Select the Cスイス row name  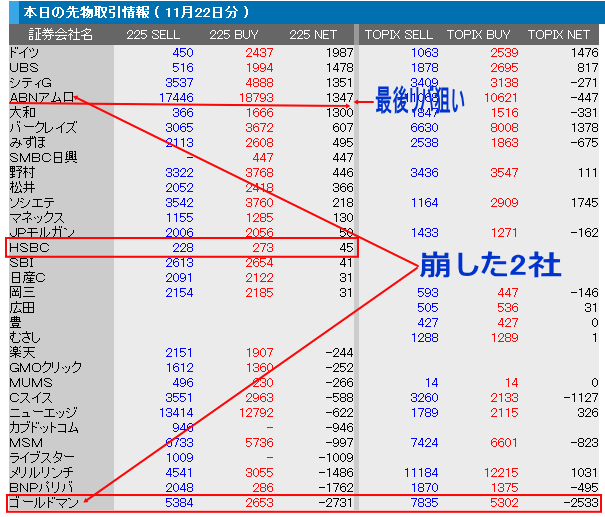coord(30,398)
